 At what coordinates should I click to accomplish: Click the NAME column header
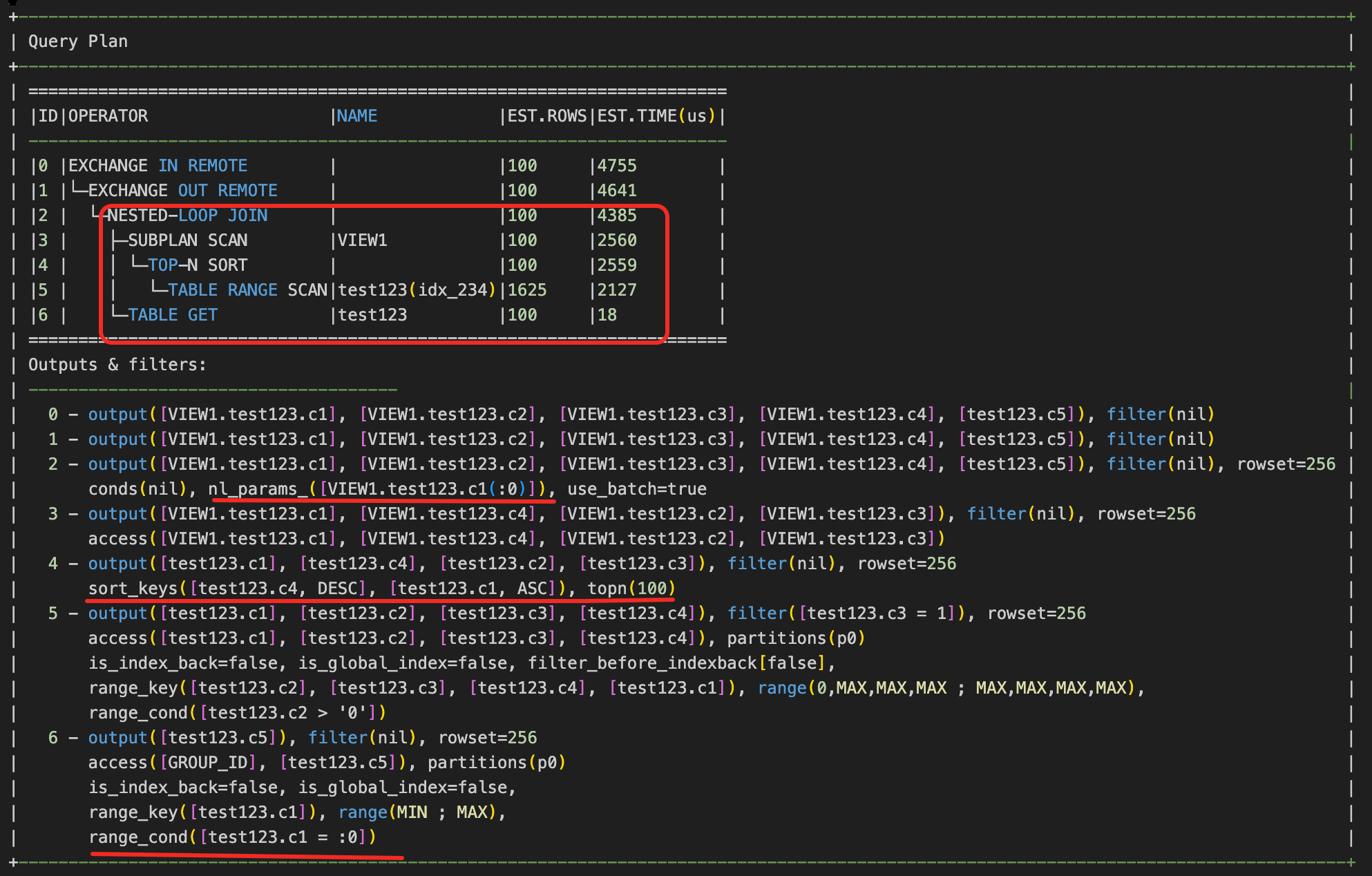point(356,116)
